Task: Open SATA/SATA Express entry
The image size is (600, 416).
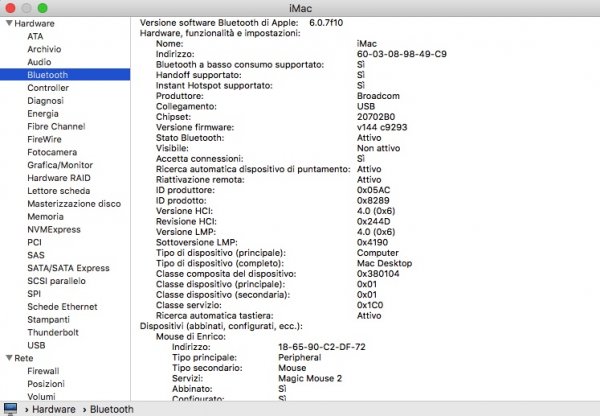Action: coord(68,268)
